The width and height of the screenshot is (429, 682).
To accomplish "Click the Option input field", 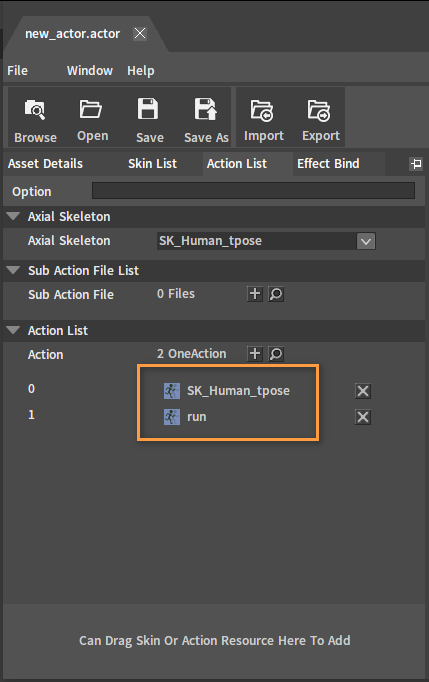I will [253, 191].
